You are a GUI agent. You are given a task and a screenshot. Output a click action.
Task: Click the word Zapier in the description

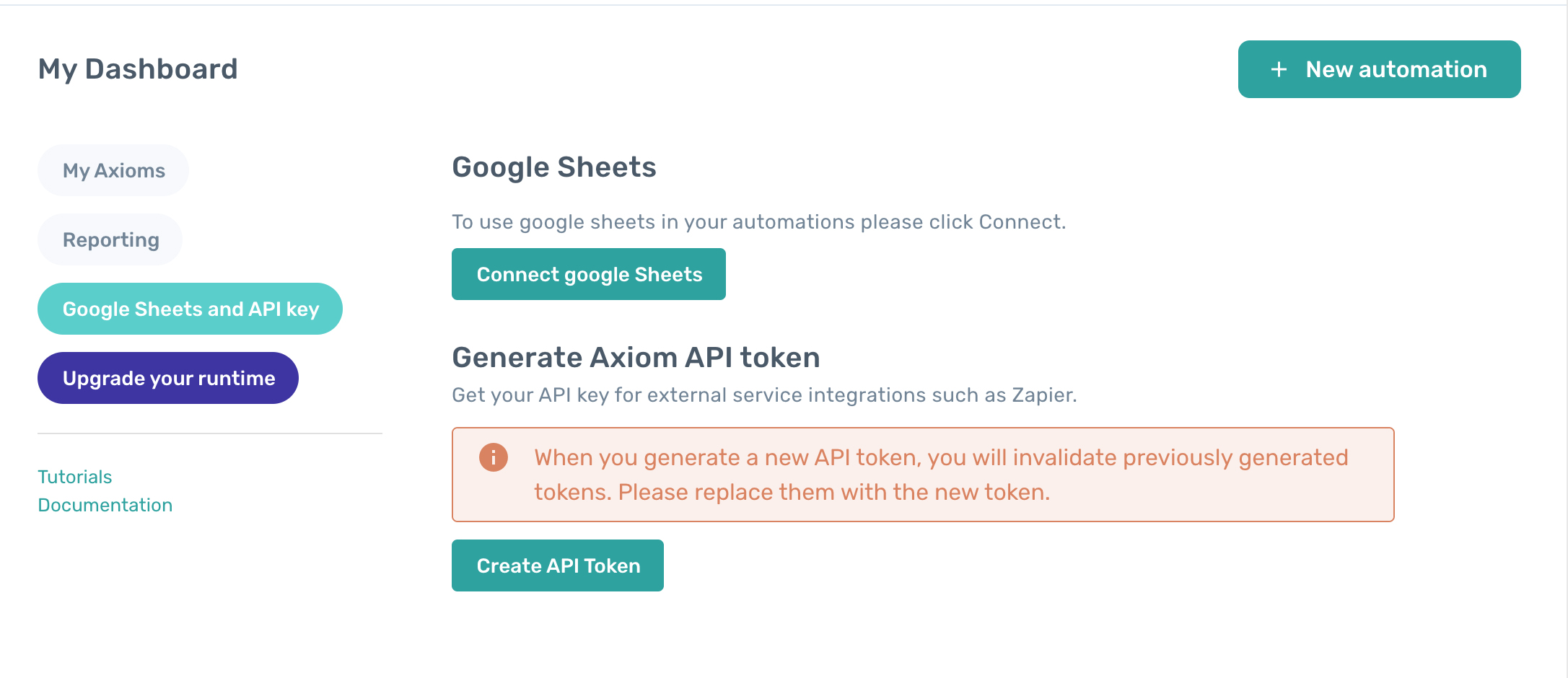pyautogui.click(x=1042, y=395)
